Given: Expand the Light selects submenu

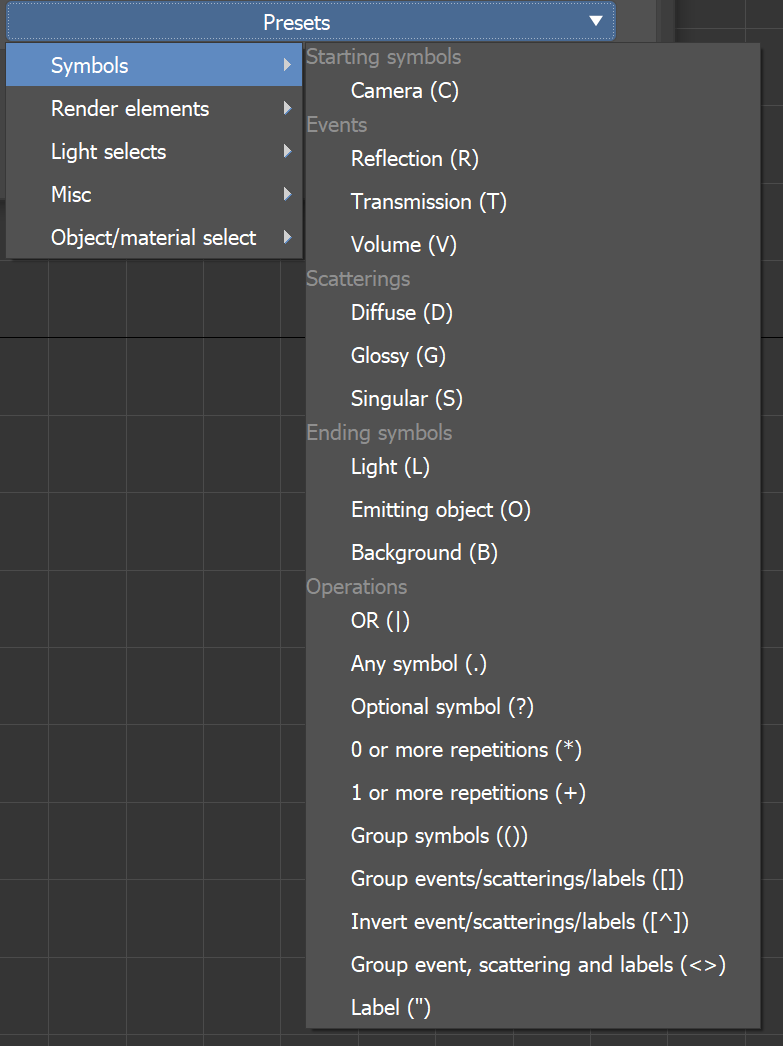Looking at the screenshot, I should pyautogui.click(x=108, y=151).
